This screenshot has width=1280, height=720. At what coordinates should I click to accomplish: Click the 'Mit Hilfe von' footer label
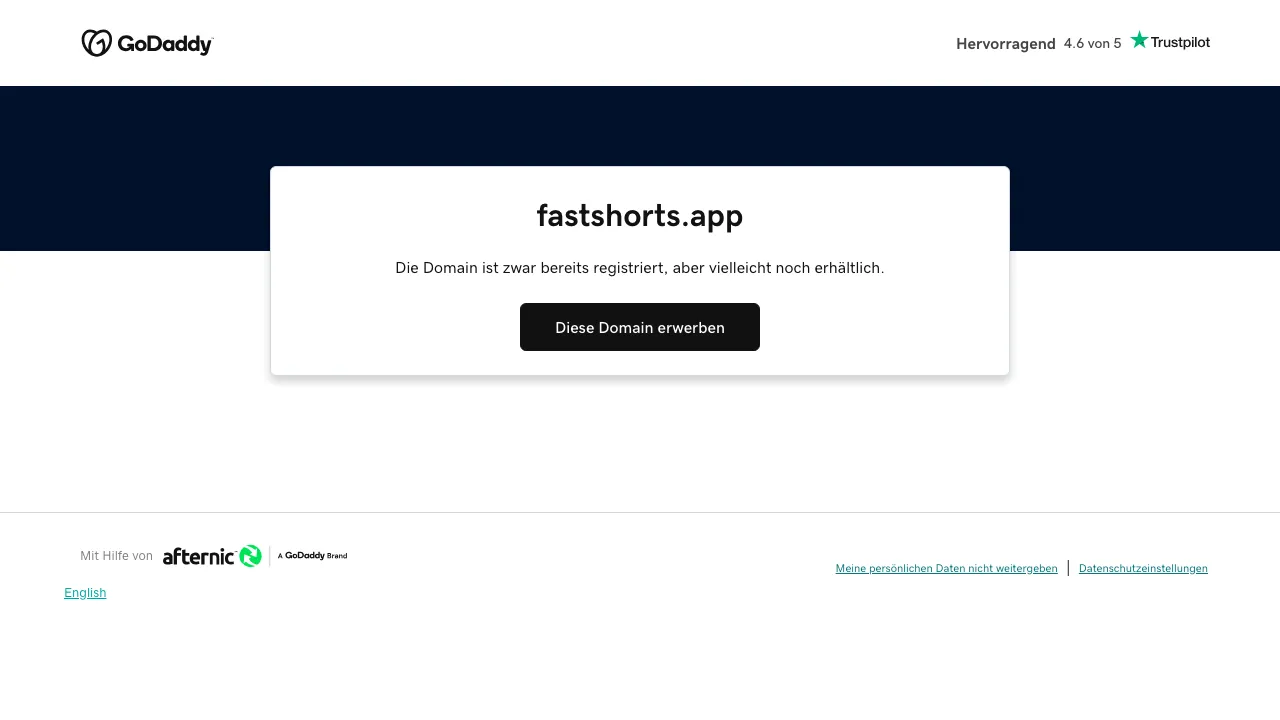tap(116, 556)
